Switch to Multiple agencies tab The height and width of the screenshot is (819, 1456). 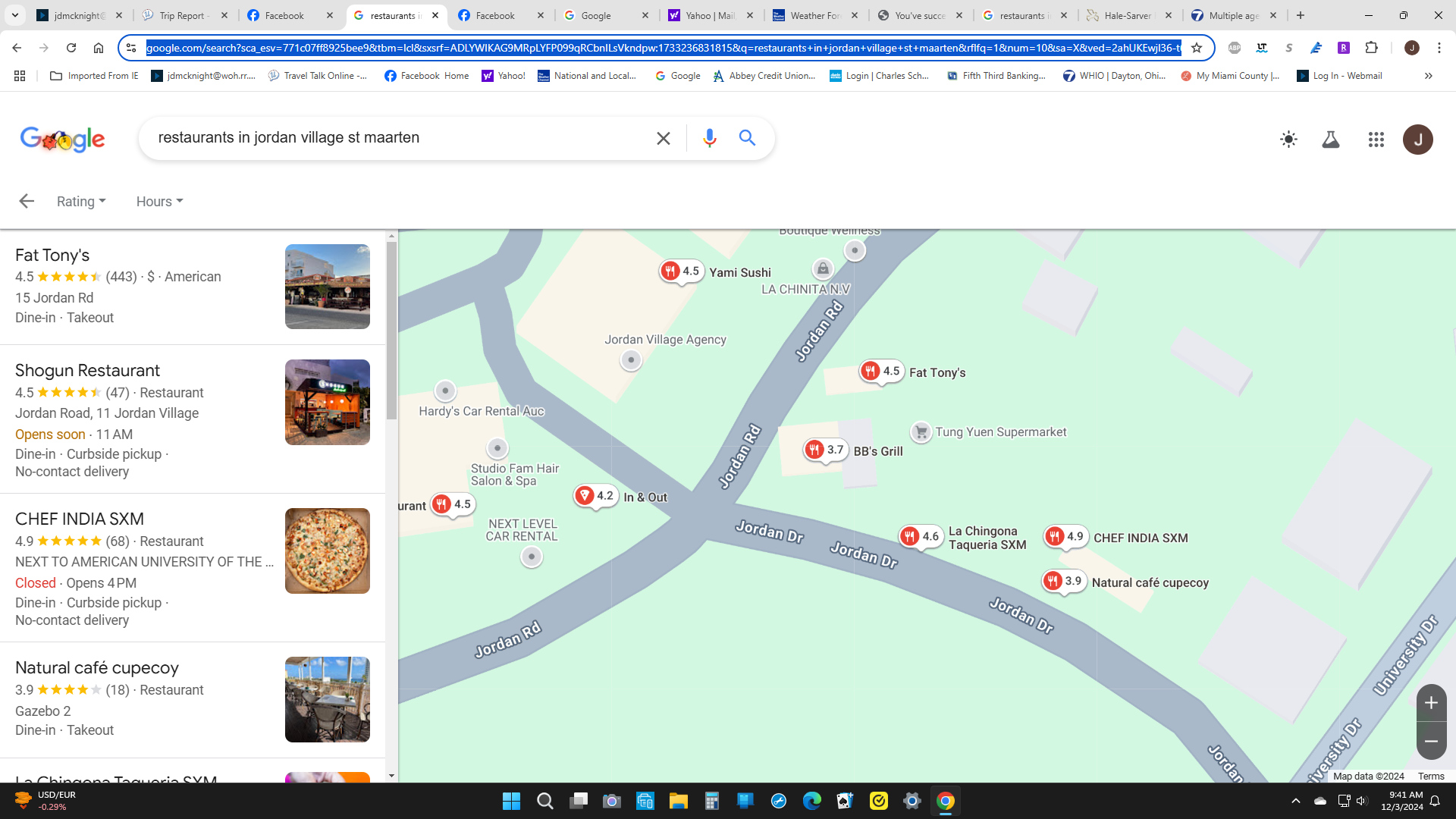(1233, 15)
